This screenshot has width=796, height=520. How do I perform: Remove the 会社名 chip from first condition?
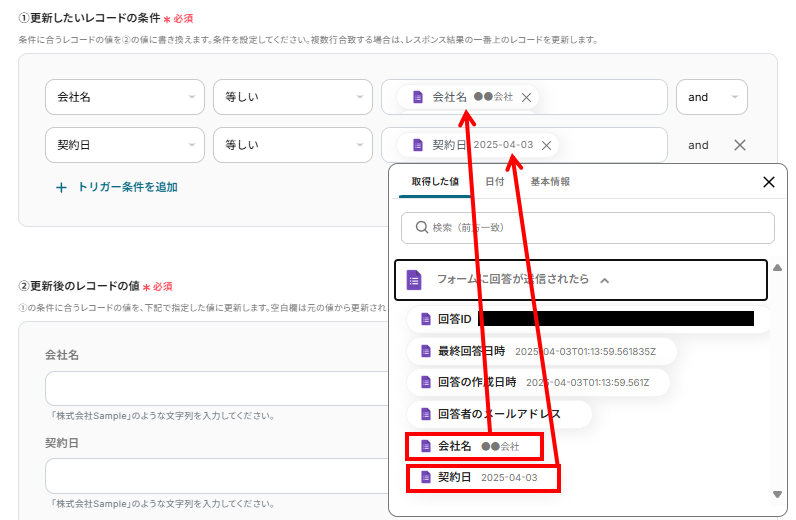[x=526, y=97]
